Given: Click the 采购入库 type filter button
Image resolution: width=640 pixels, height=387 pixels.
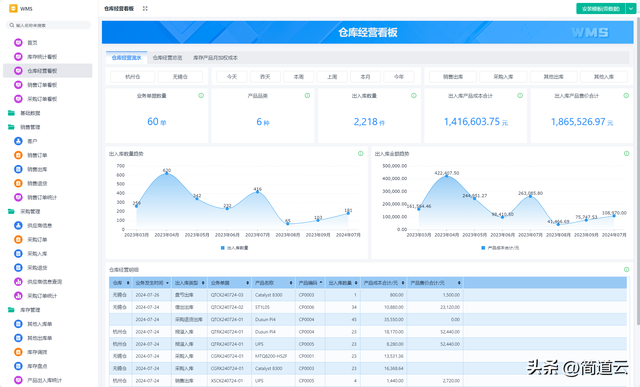Looking at the screenshot, I should (x=503, y=77).
